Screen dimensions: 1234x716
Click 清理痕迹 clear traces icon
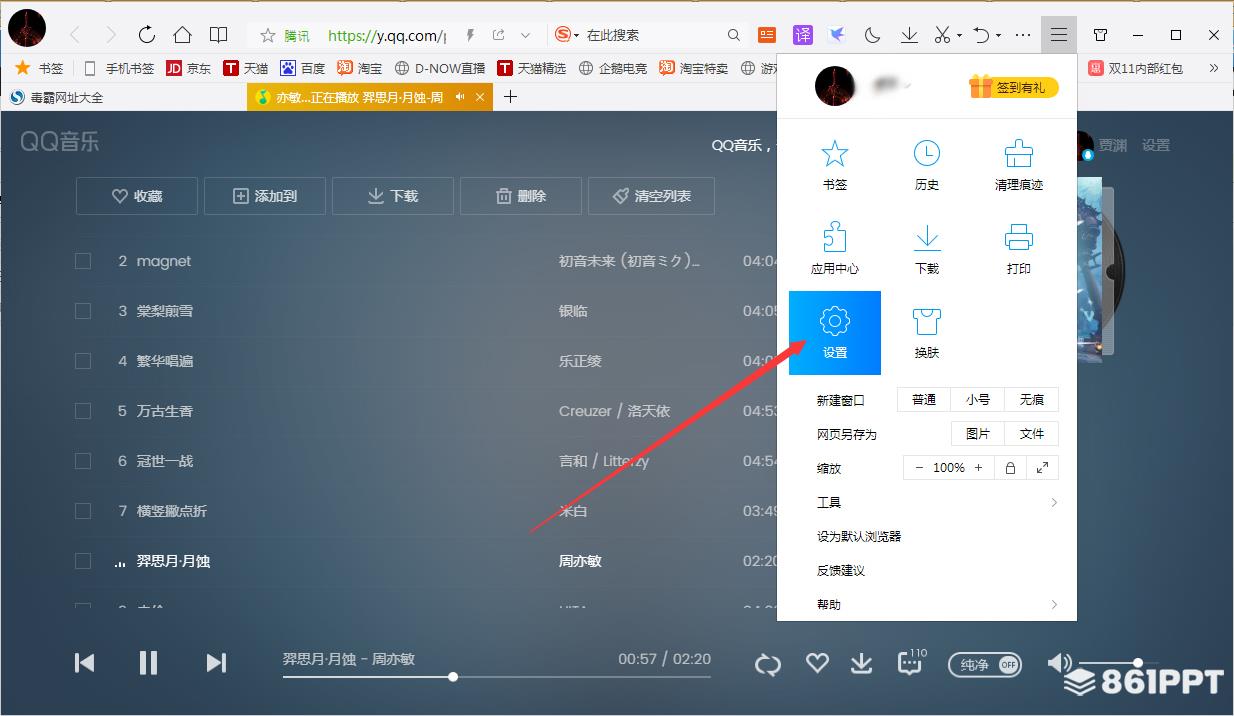[1018, 165]
